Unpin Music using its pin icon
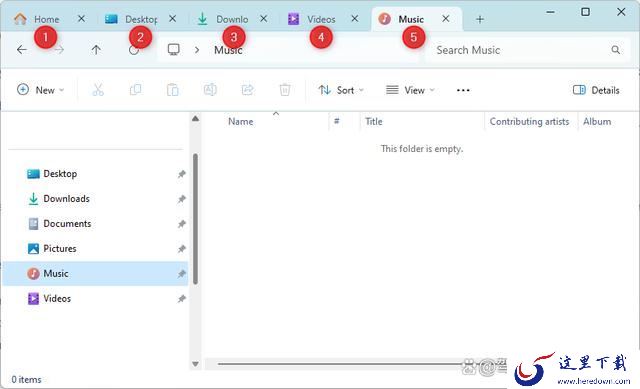Screen dimensions: 640x389 click(182, 274)
